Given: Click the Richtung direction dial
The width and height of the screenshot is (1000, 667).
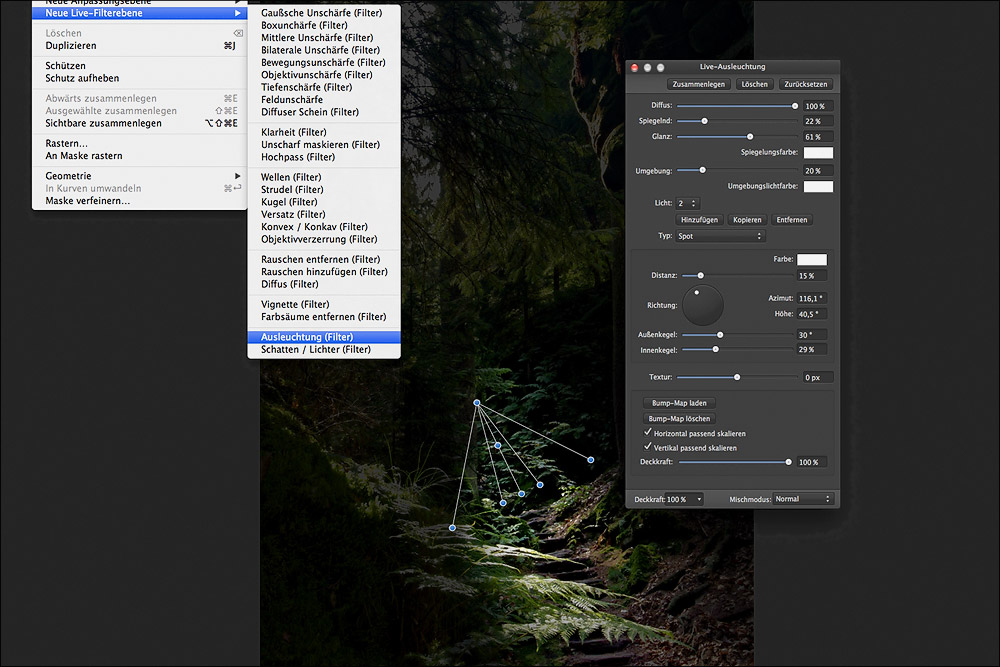Looking at the screenshot, I should [x=702, y=307].
